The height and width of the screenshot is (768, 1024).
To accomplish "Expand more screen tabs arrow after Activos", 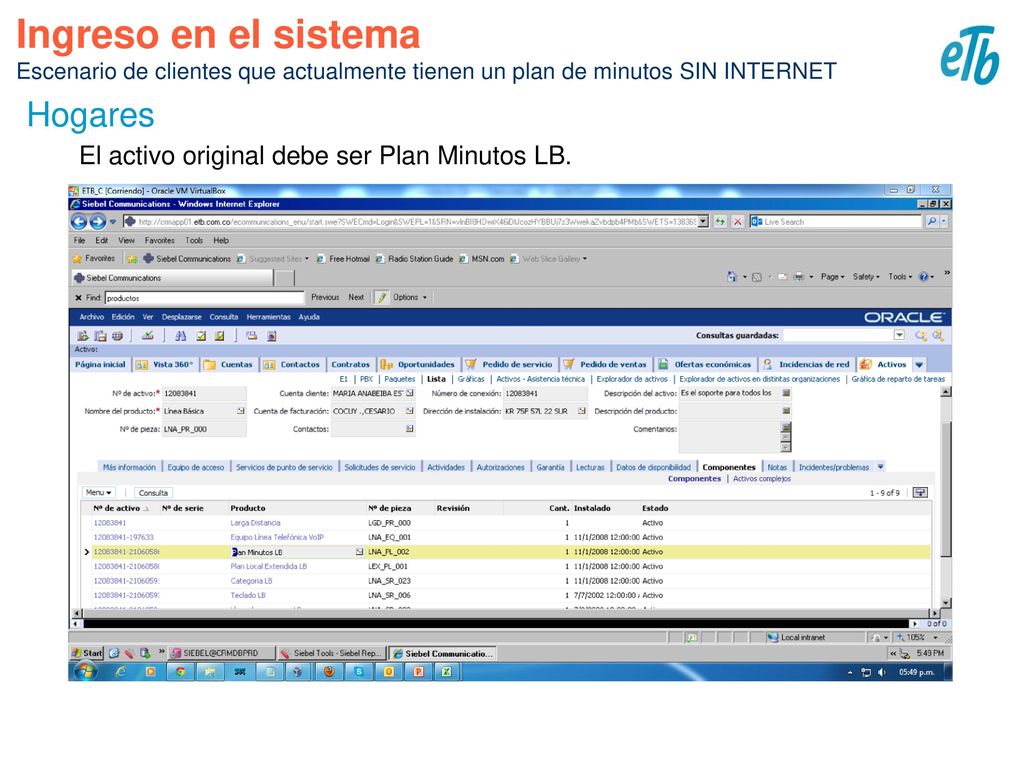I will (920, 365).
